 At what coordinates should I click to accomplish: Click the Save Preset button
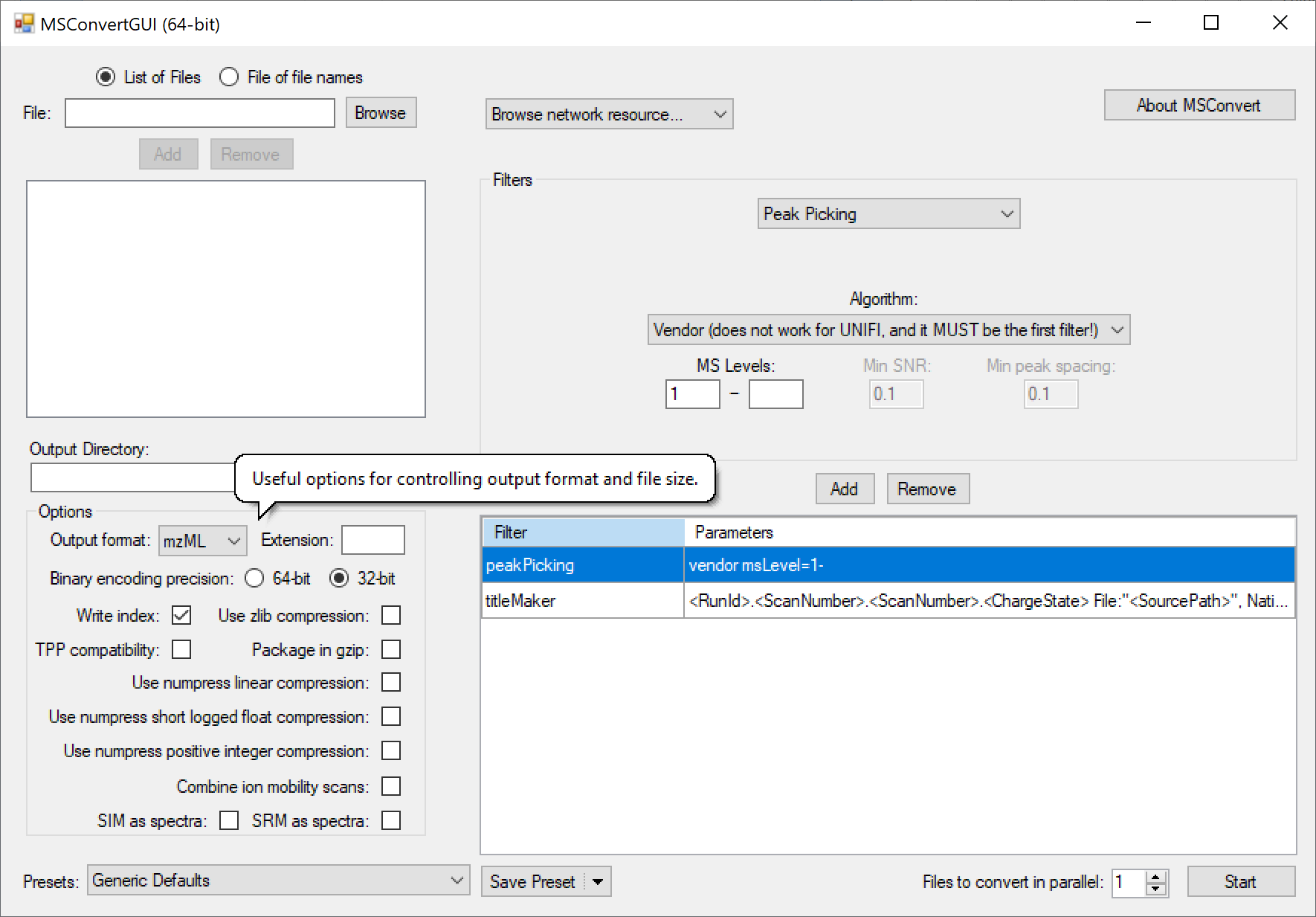533,881
